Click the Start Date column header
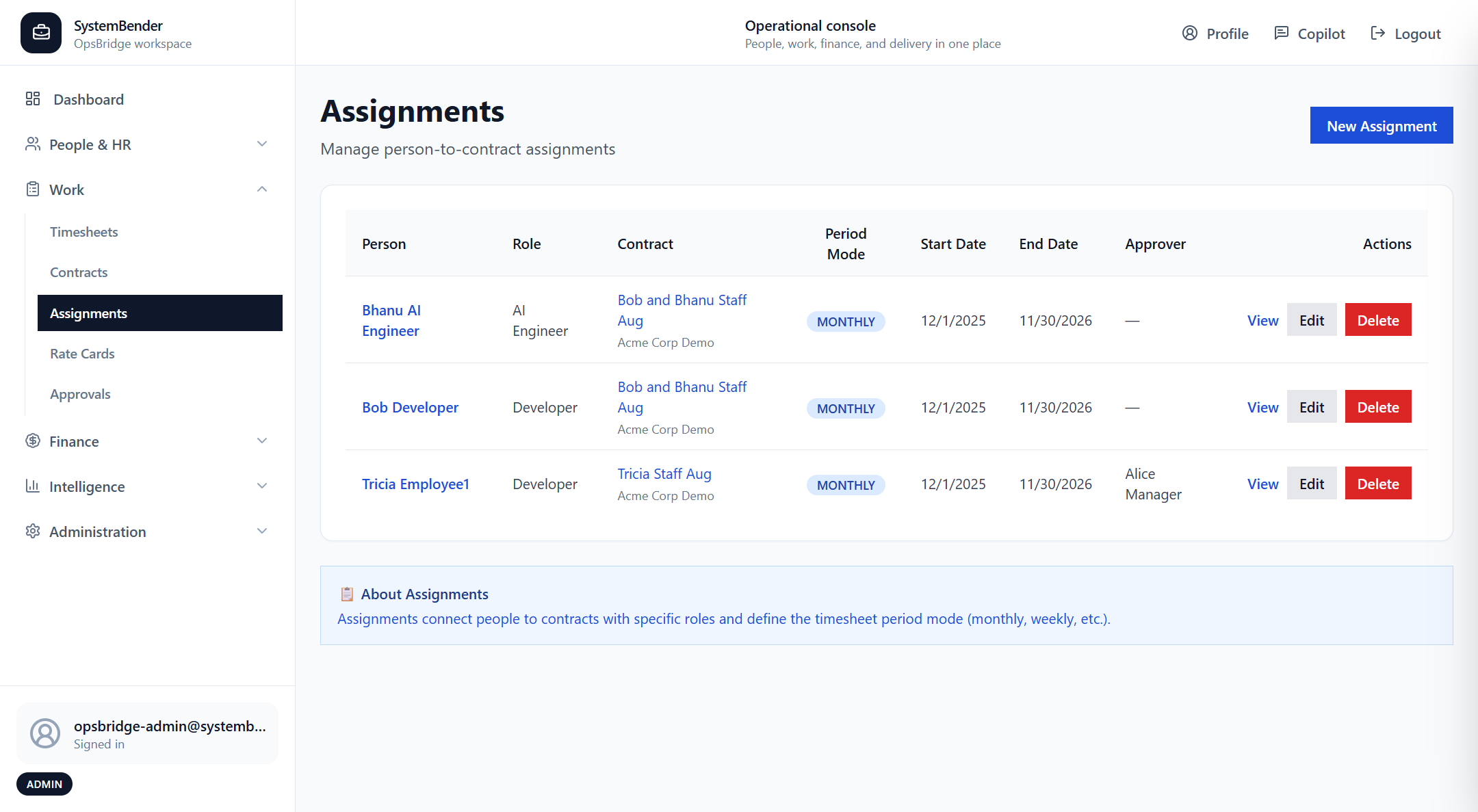Image resolution: width=1478 pixels, height=812 pixels. [953, 244]
